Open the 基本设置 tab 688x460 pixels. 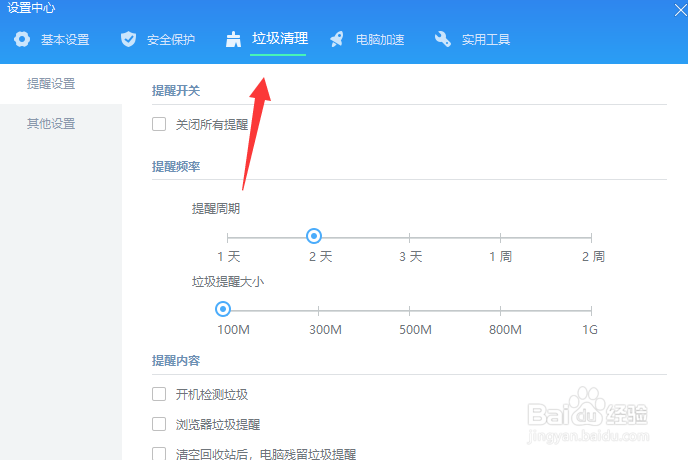coord(65,40)
